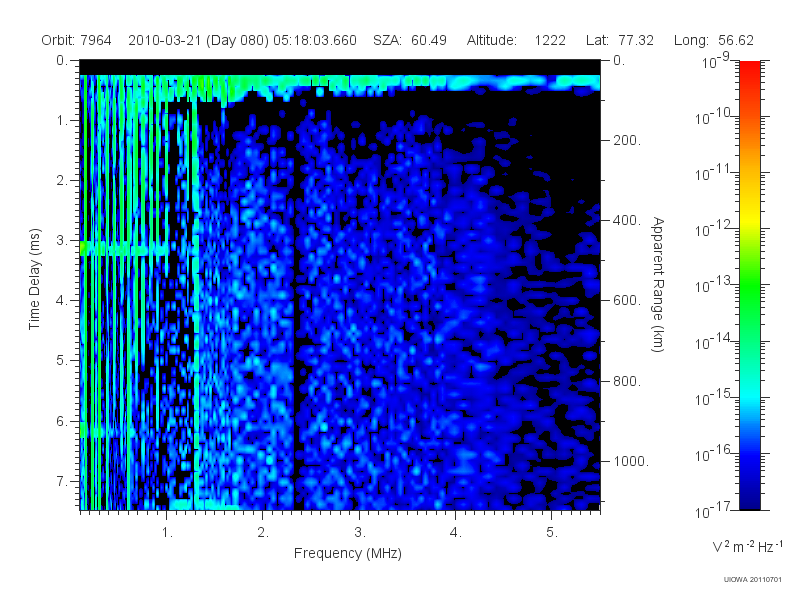This screenshot has height=600, width=800.
Task: Click the timestamp 05:18:03.660
Action: (315, 40)
